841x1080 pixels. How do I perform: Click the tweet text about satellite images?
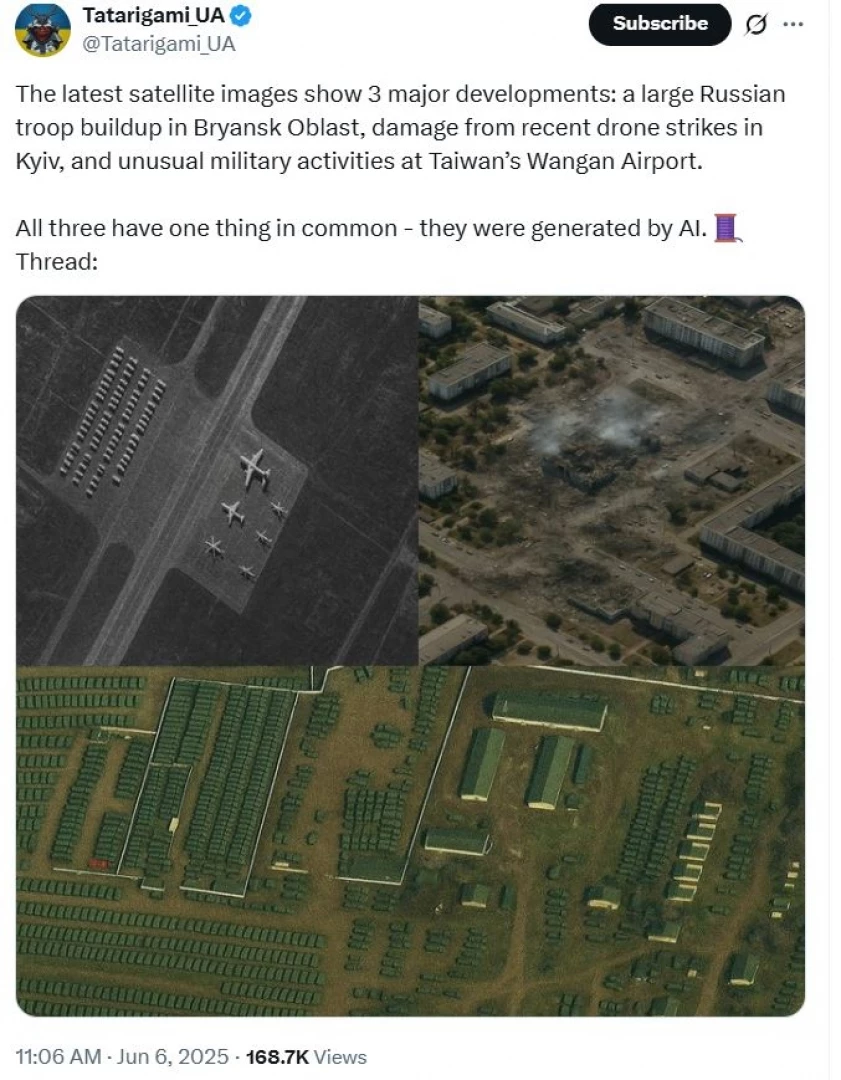point(400,127)
